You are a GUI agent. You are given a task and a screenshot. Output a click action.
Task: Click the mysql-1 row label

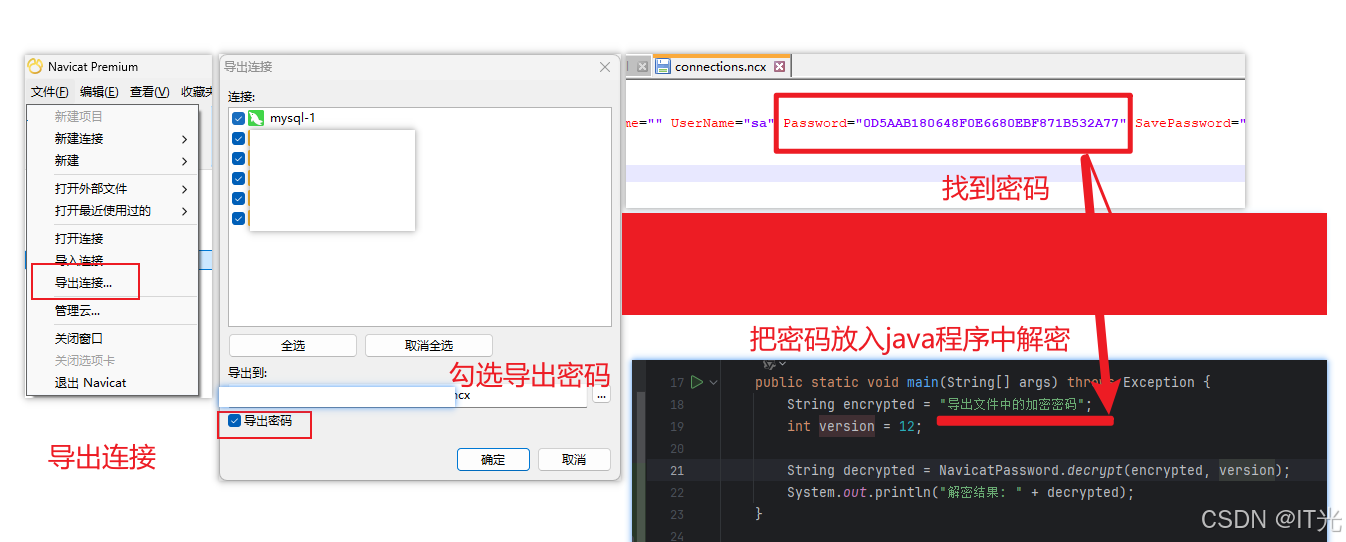[292, 118]
